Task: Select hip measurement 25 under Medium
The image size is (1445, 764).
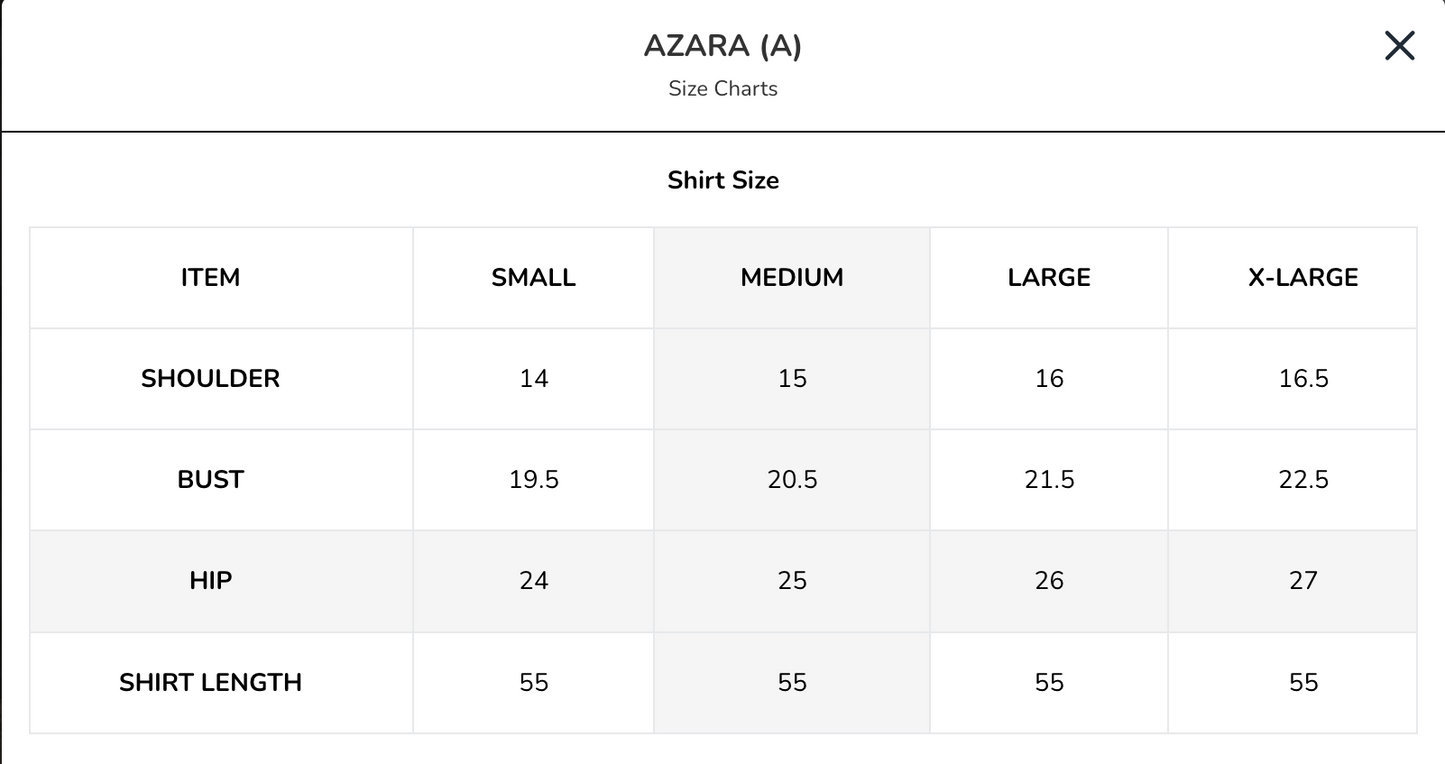Action: [x=791, y=580]
